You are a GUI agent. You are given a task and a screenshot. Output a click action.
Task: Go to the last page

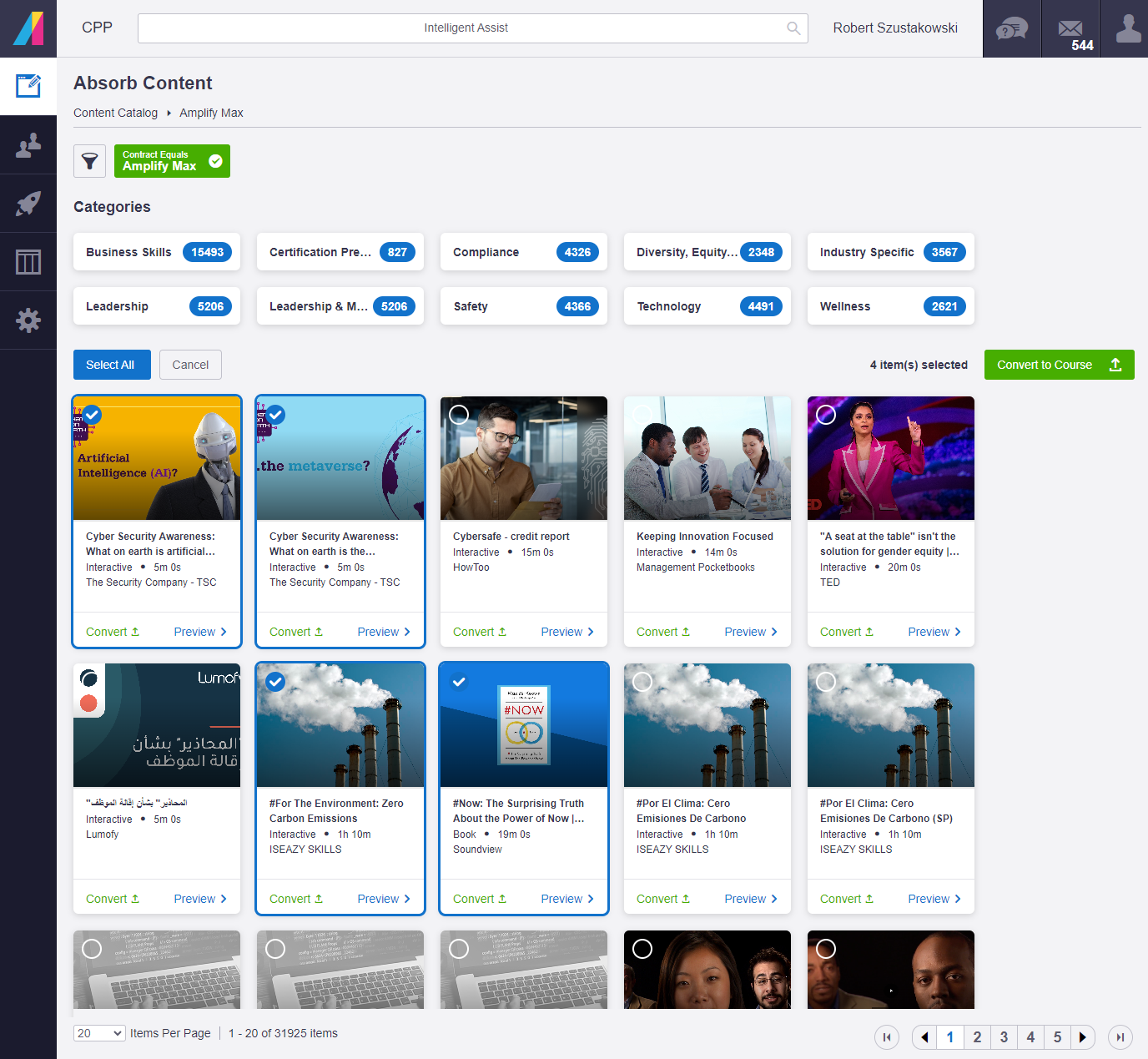click(x=1120, y=1037)
